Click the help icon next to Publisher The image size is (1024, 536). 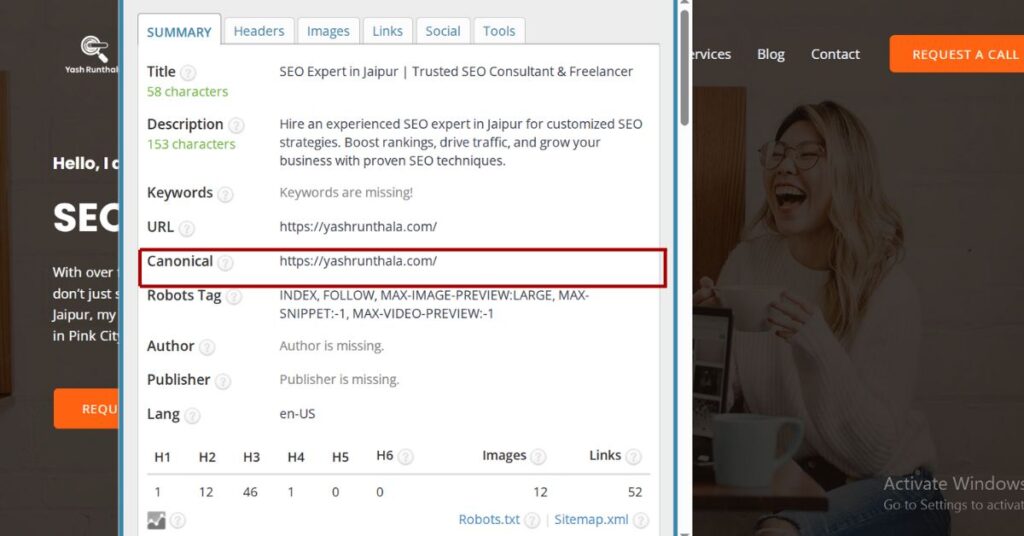(x=223, y=381)
